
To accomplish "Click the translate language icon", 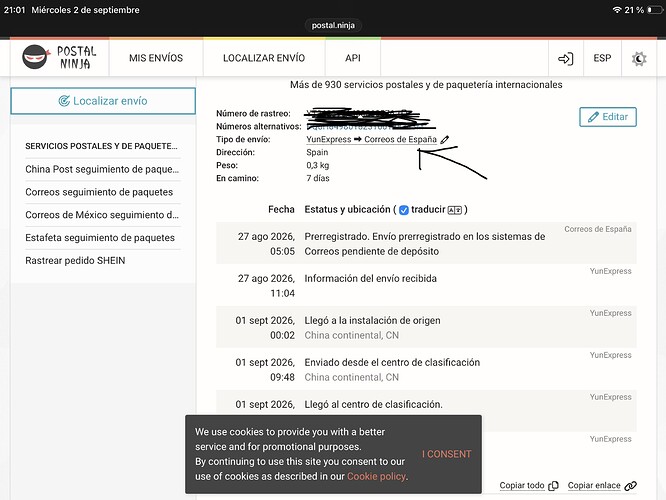I will [454, 210].
